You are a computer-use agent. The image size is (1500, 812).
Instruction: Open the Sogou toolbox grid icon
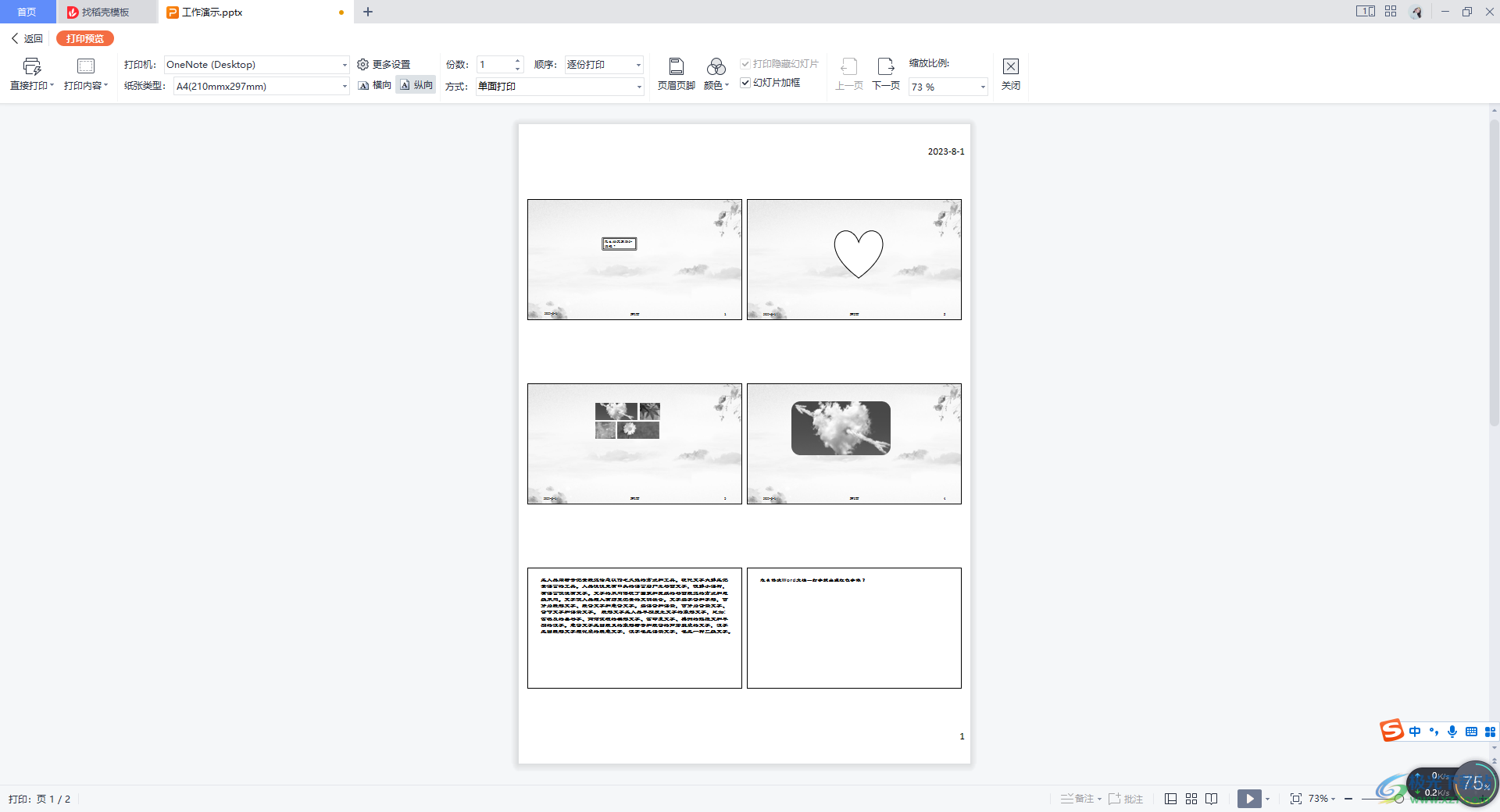[x=1490, y=732]
